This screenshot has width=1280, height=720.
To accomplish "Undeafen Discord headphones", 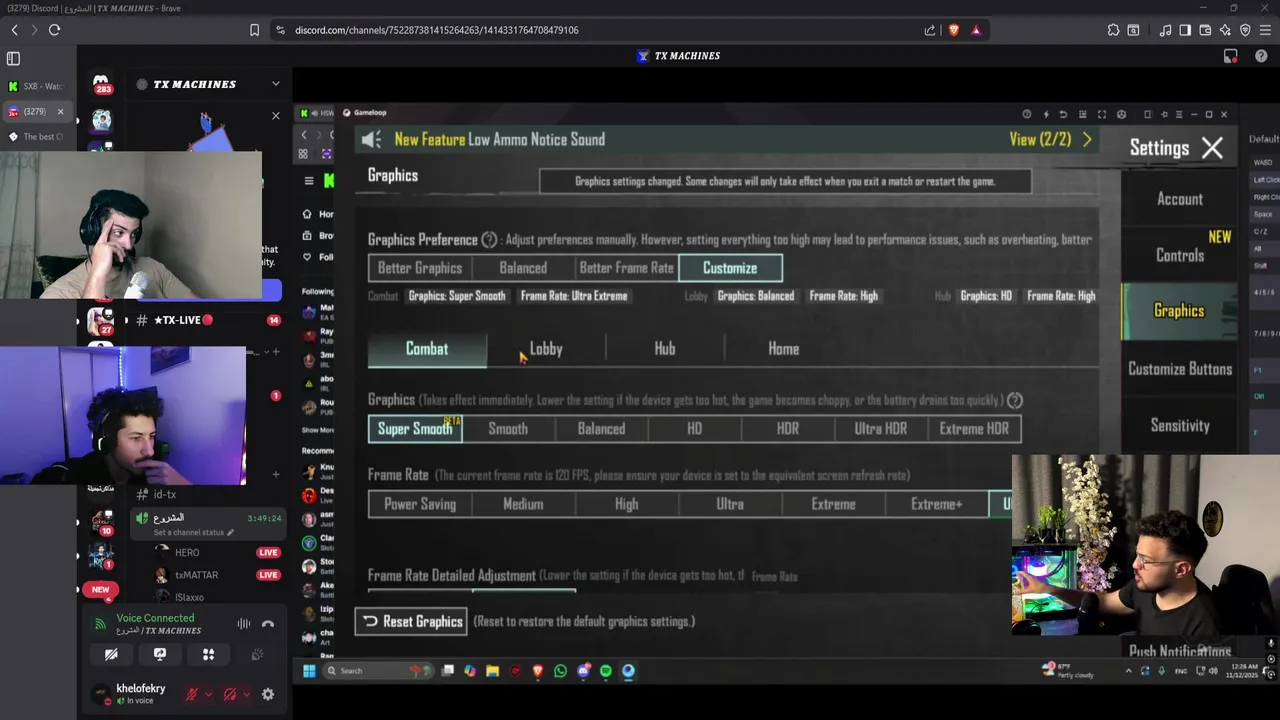I will [230, 694].
